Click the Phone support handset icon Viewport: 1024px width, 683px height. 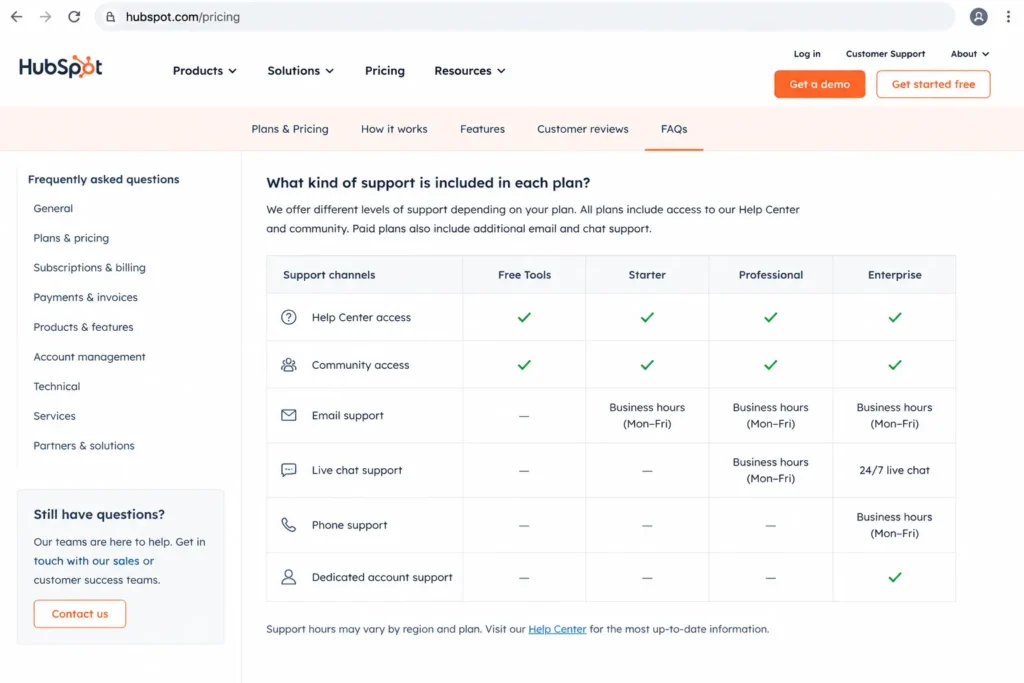click(289, 525)
